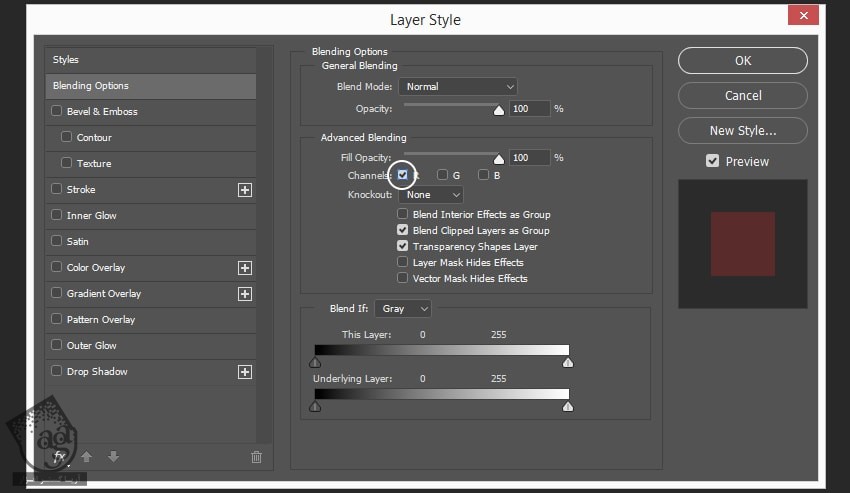The width and height of the screenshot is (850, 493).
Task: Click the Opacity percentage input field
Action: [529, 108]
